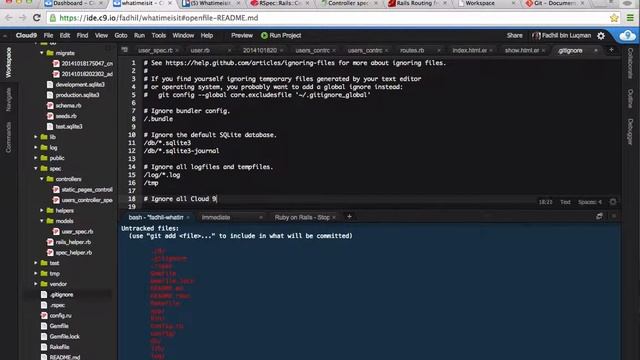Click the browser back arrow
640x360 pixels.
tap(9, 18)
